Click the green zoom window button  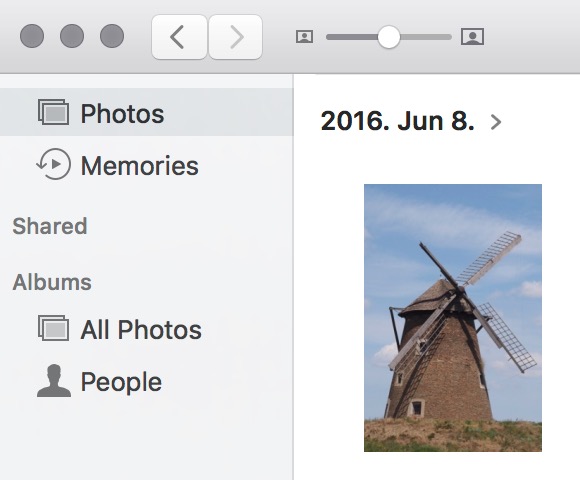112,36
